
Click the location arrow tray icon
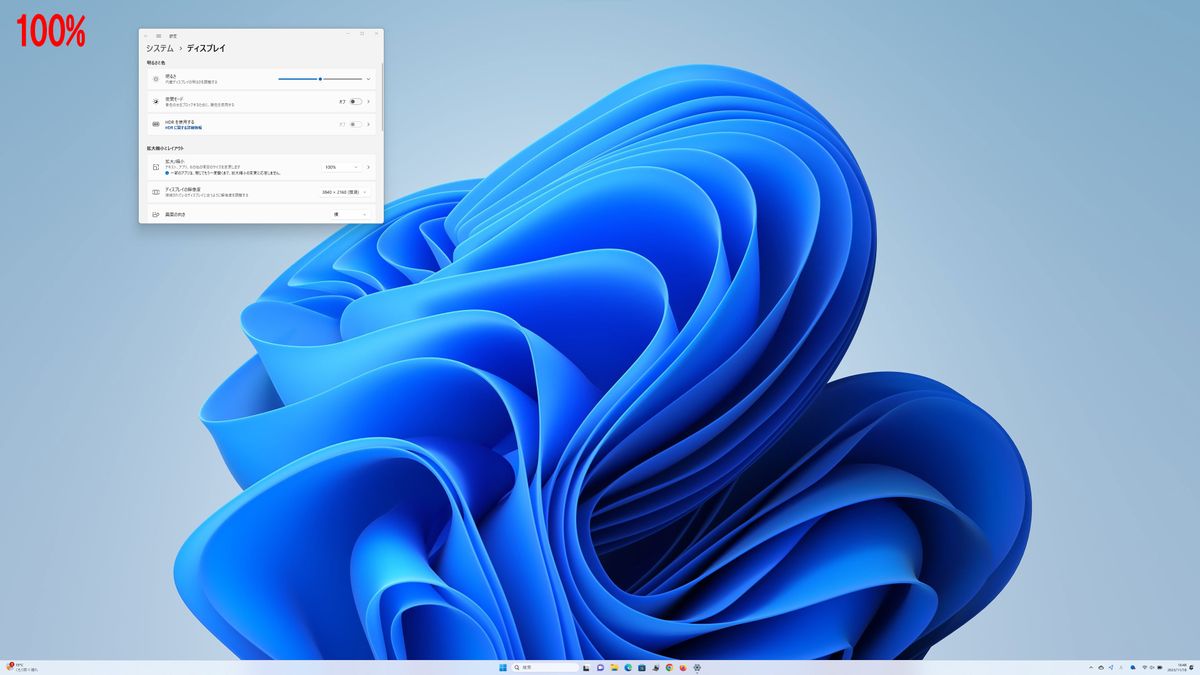coord(1111,667)
